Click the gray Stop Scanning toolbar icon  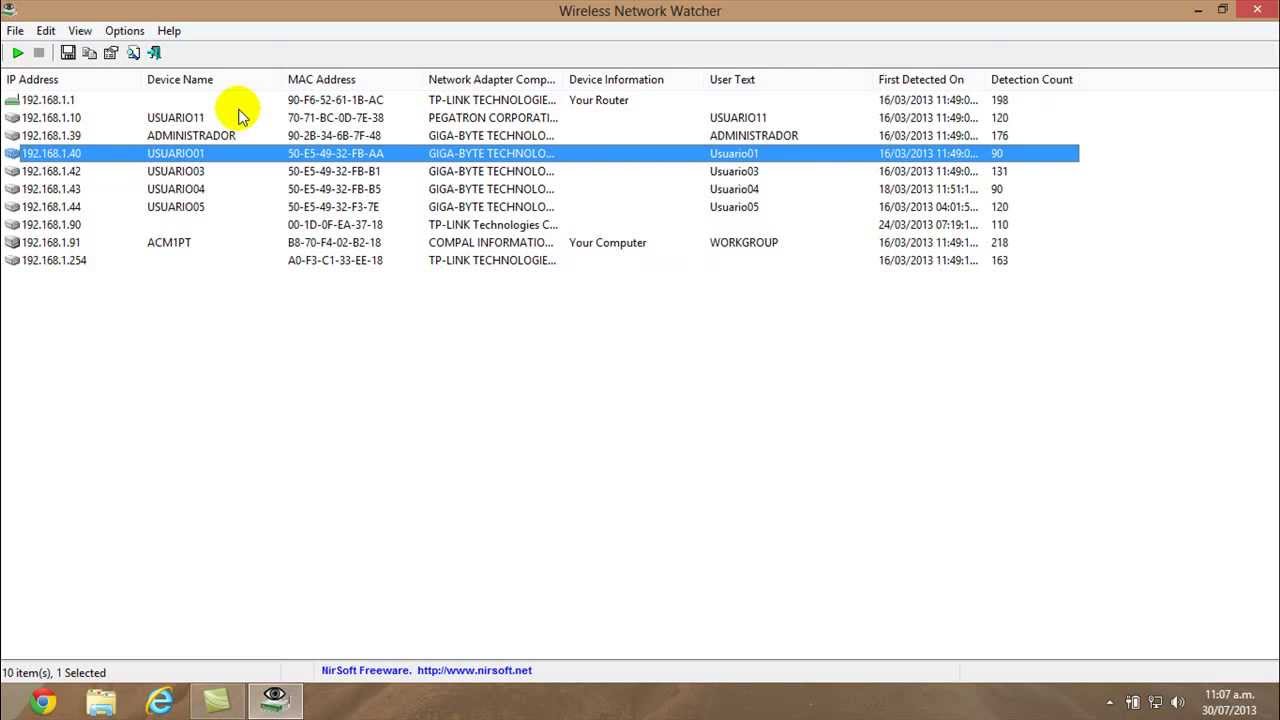(39, 53)
